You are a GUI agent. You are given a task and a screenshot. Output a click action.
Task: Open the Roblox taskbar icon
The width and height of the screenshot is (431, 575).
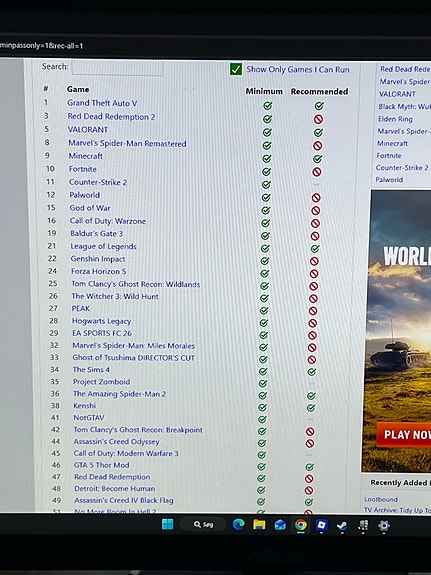pyautogui.click(x=321, y=525)
